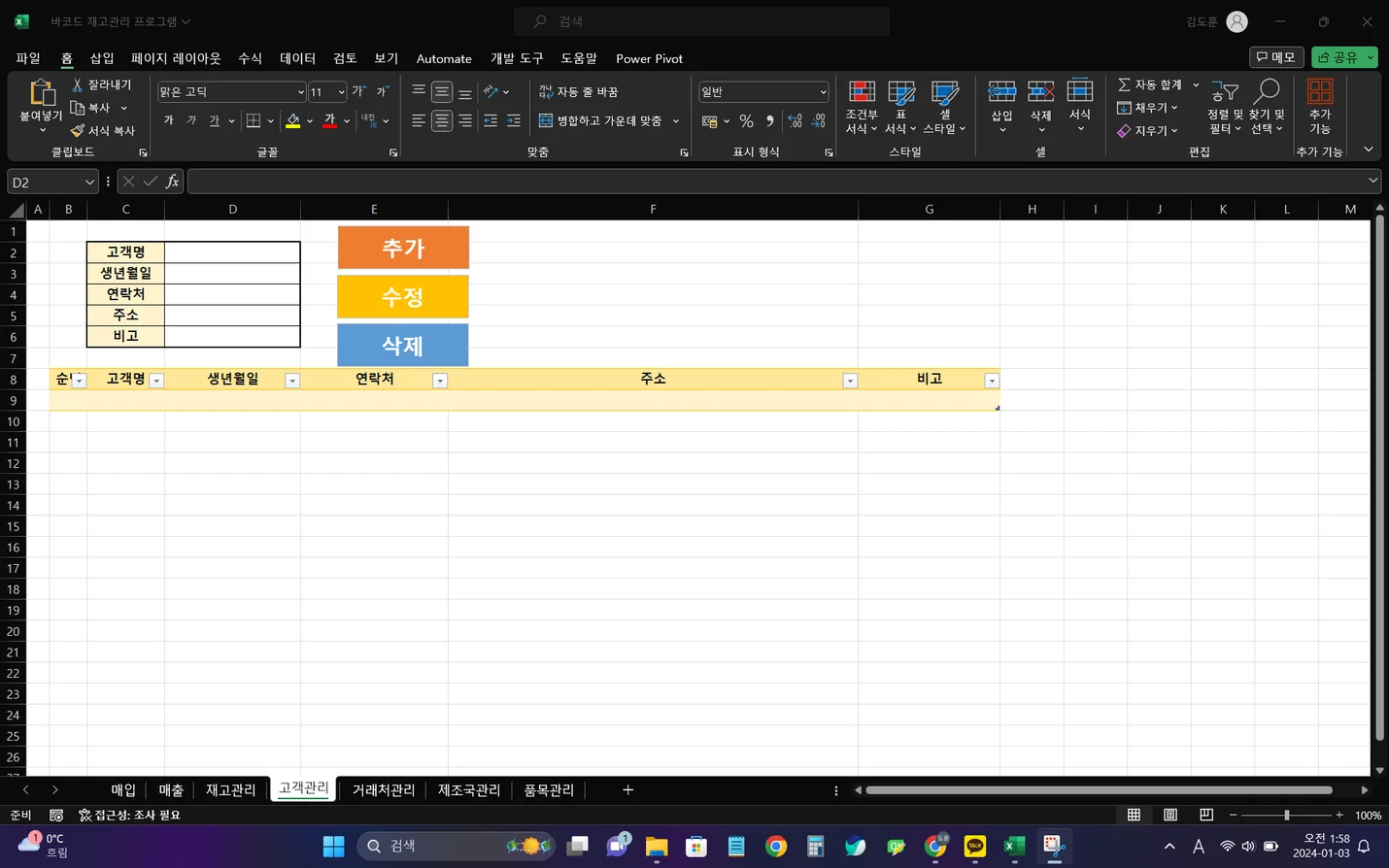Screen dimensions: 1389x868
Task: Click the zoom slider handle
Action: point(1287,816)
